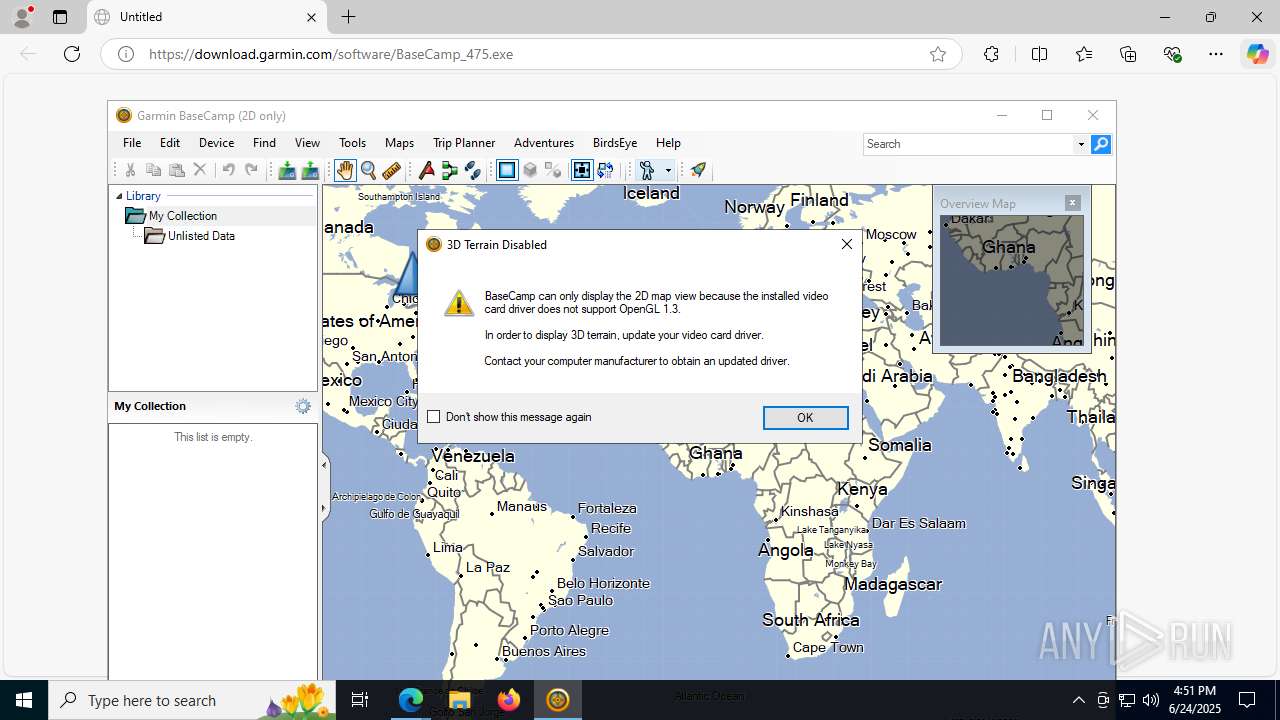Image resolution: width=1280 pixels, height=720 pixels.
Task: Click the Copy icon in BaseCamp toolbar
Action: [153, 170]
